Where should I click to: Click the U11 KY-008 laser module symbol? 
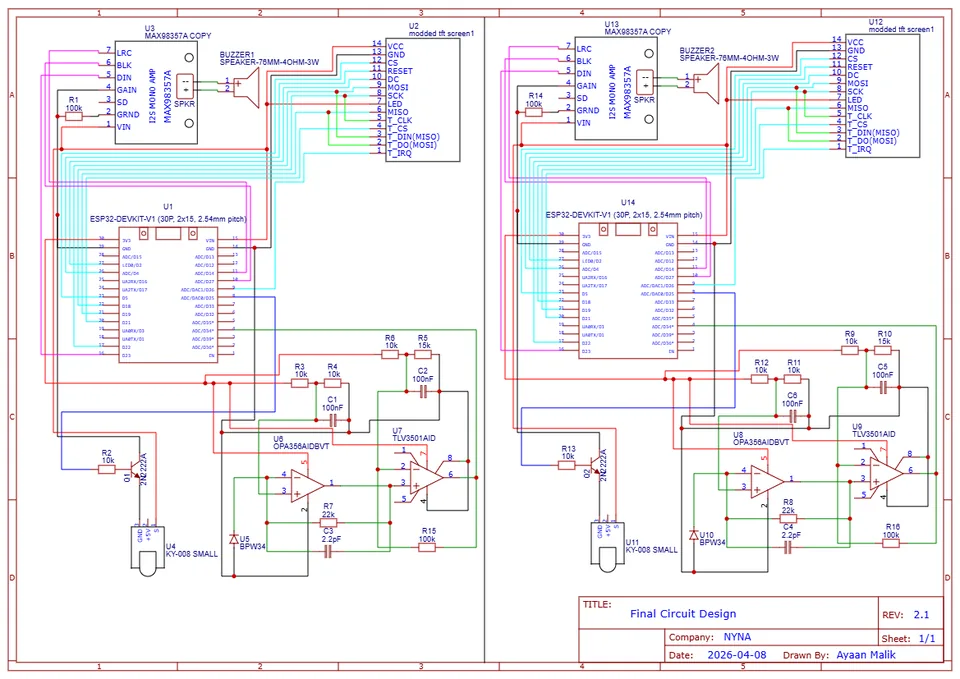point(607,546)
